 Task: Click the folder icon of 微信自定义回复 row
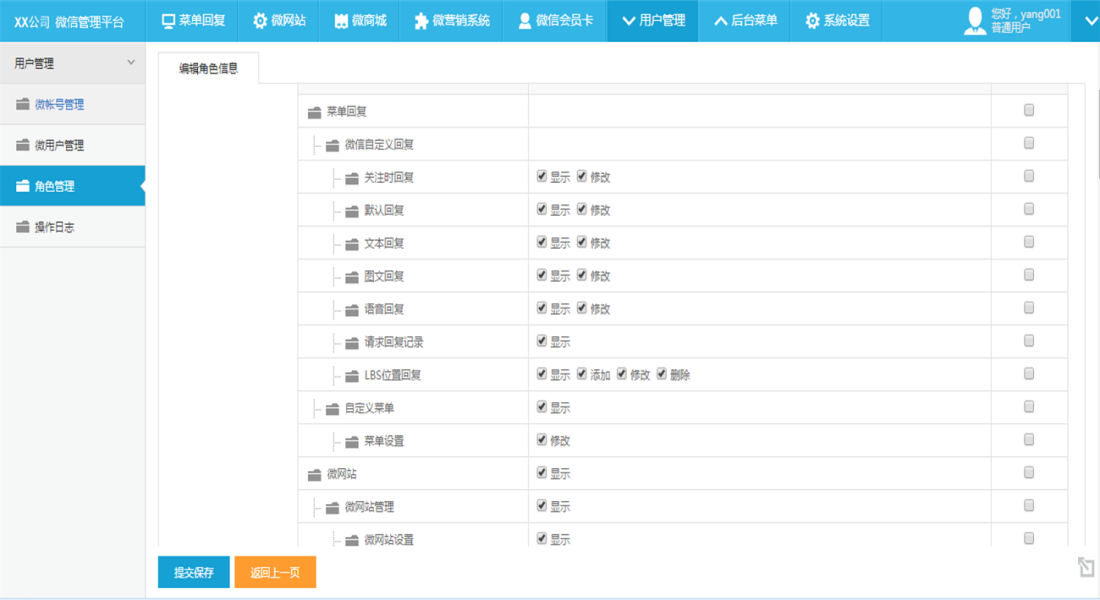pos(333,145)
